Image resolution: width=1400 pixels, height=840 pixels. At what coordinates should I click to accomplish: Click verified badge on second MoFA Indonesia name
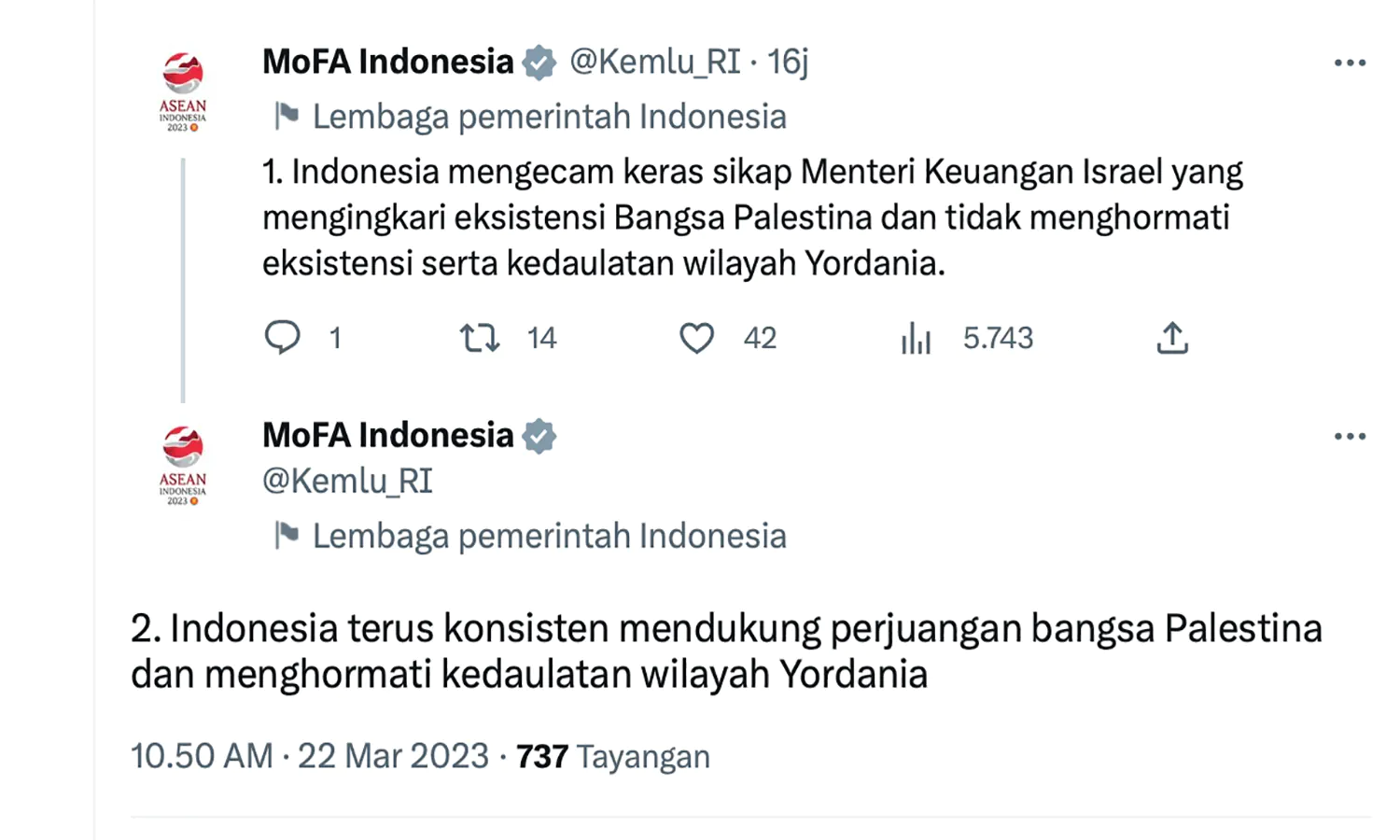click(539, 436)
